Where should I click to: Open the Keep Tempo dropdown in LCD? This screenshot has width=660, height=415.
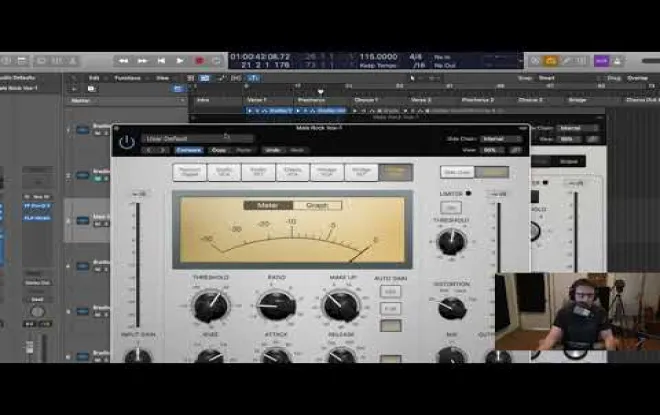378,65
